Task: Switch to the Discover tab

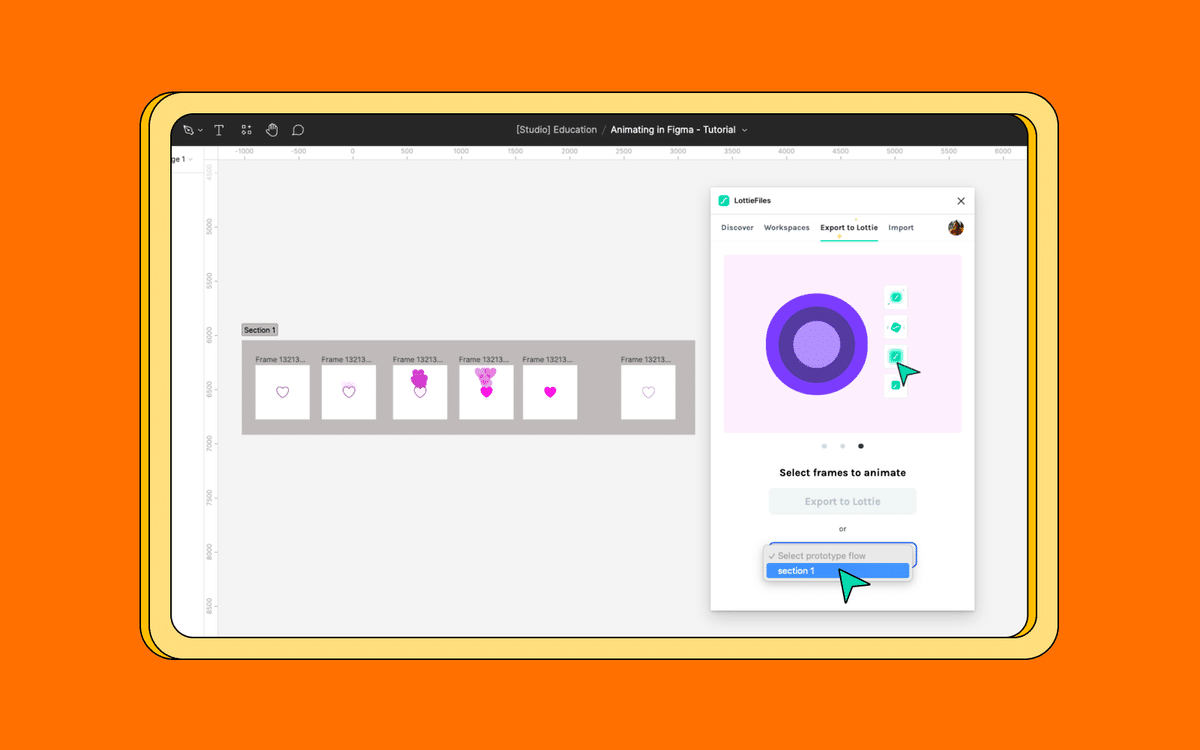Action: coord(737,228)
